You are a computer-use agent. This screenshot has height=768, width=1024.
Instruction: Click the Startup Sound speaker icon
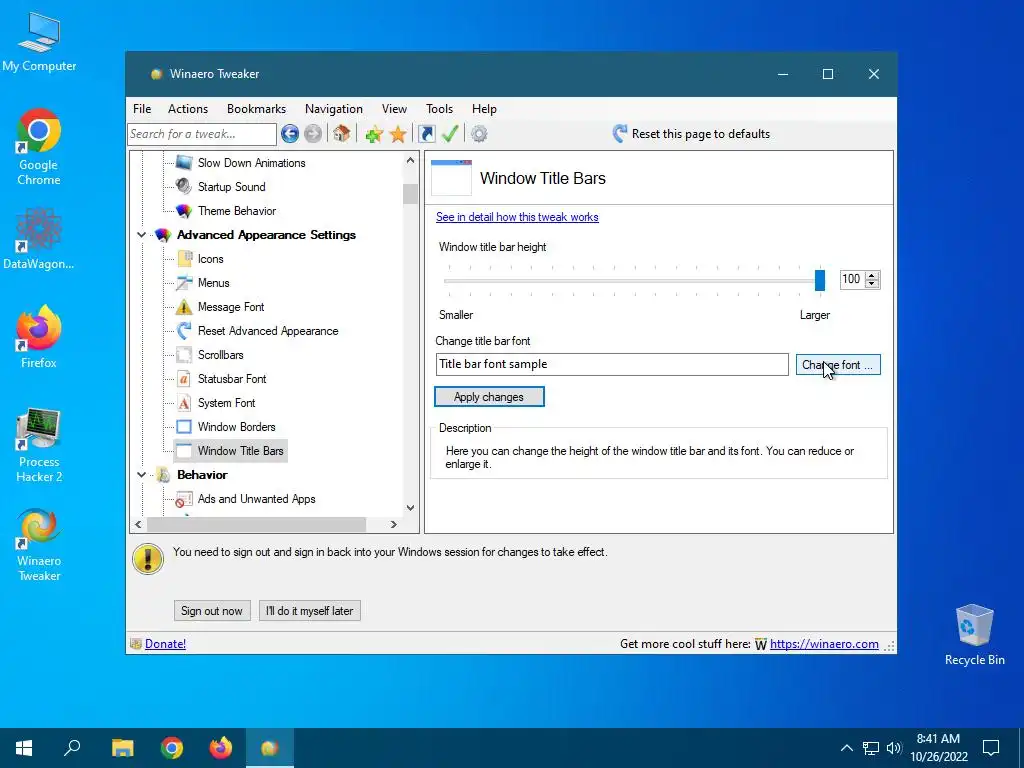tap(184, 187)
